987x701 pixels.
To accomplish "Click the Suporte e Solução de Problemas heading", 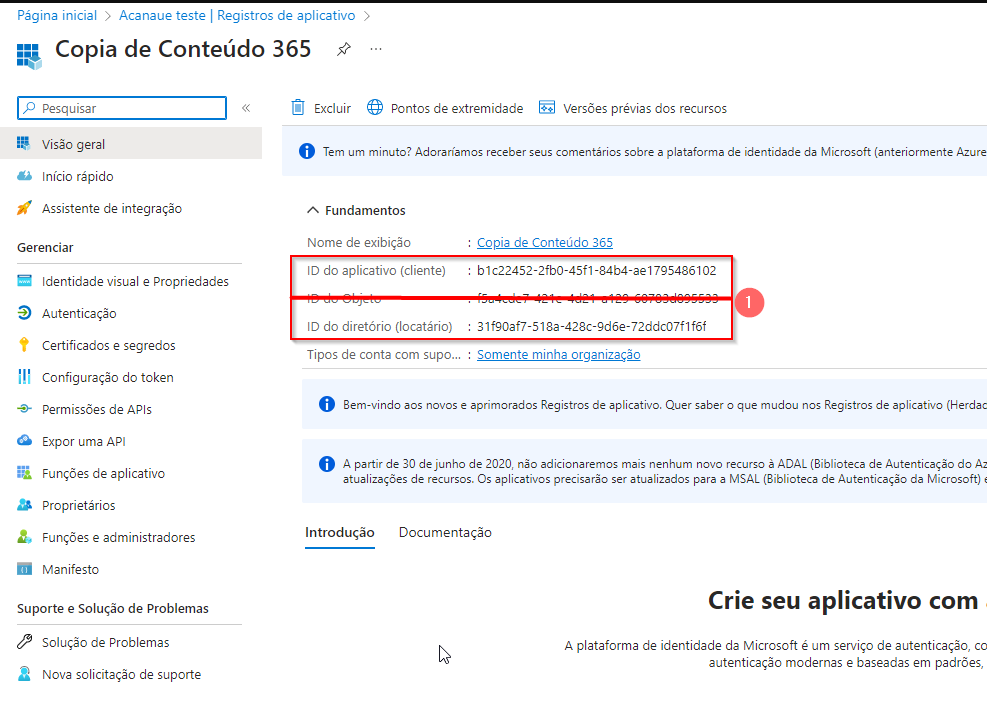I will [113, 608].
